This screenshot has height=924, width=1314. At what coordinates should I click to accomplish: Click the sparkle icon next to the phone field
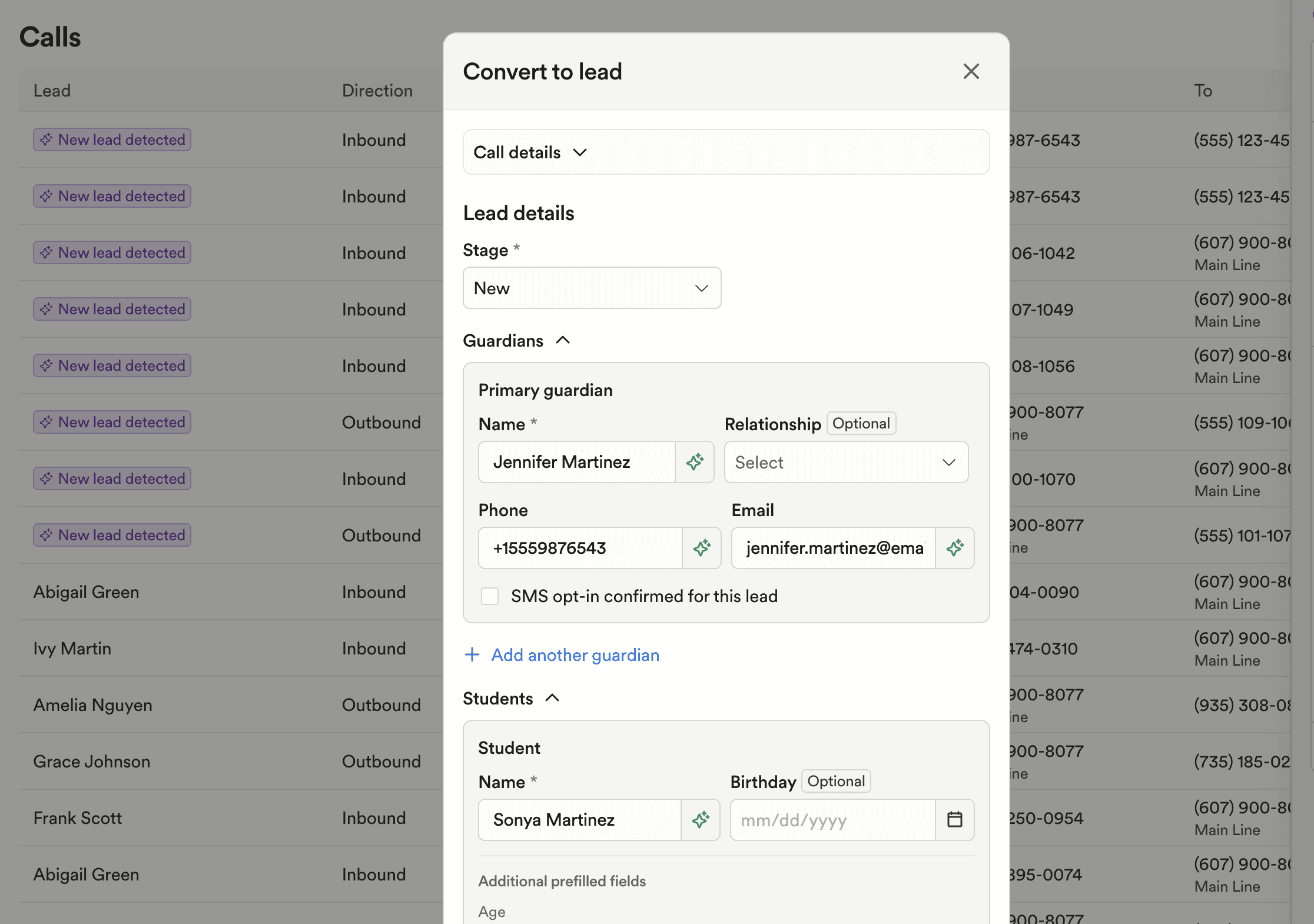(x=702, y=548)
